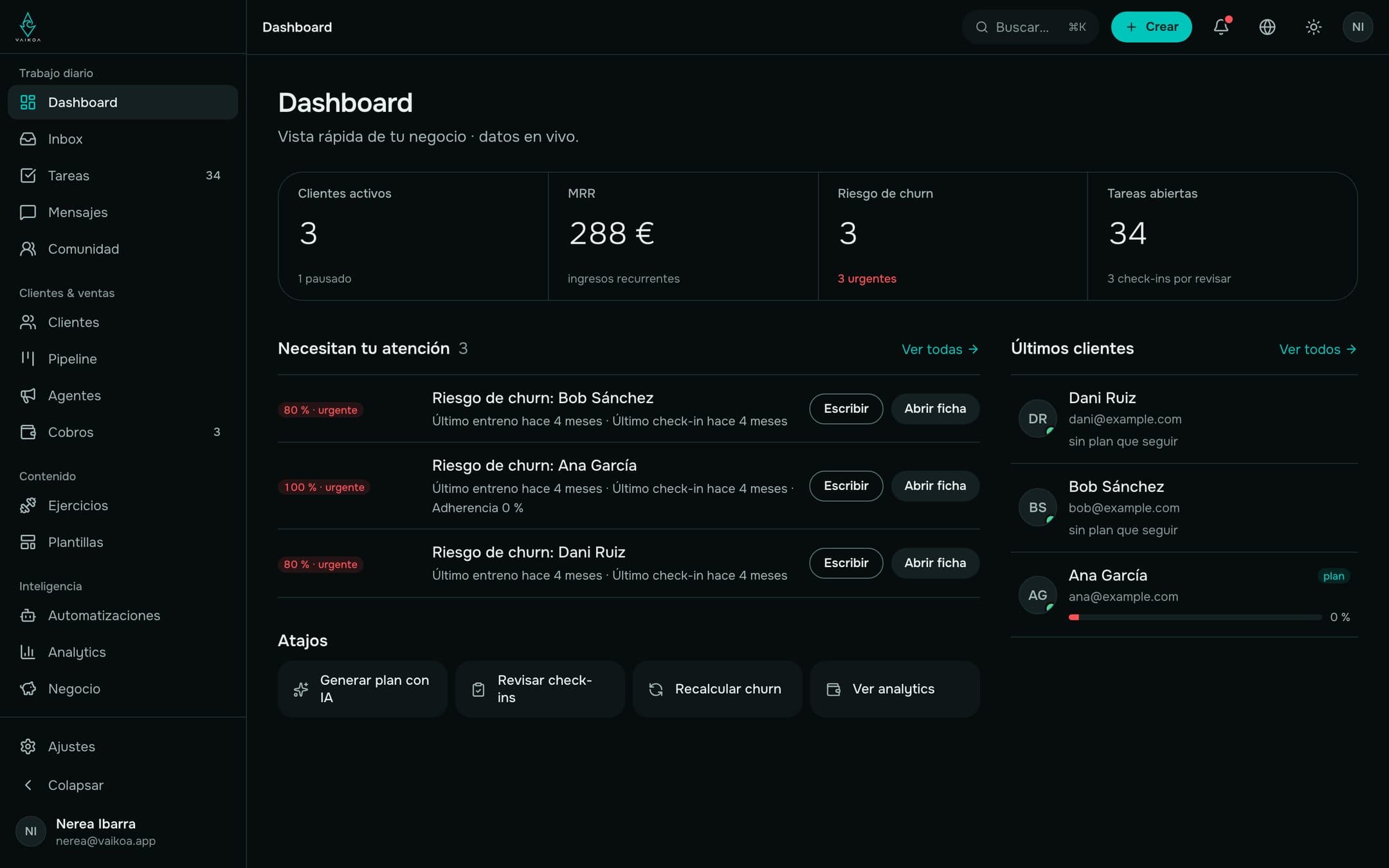The height and width of the screenshot is (868, 1389).
Task: Toggle light theme with sun icon
Action: click(x=1313, y=27)
